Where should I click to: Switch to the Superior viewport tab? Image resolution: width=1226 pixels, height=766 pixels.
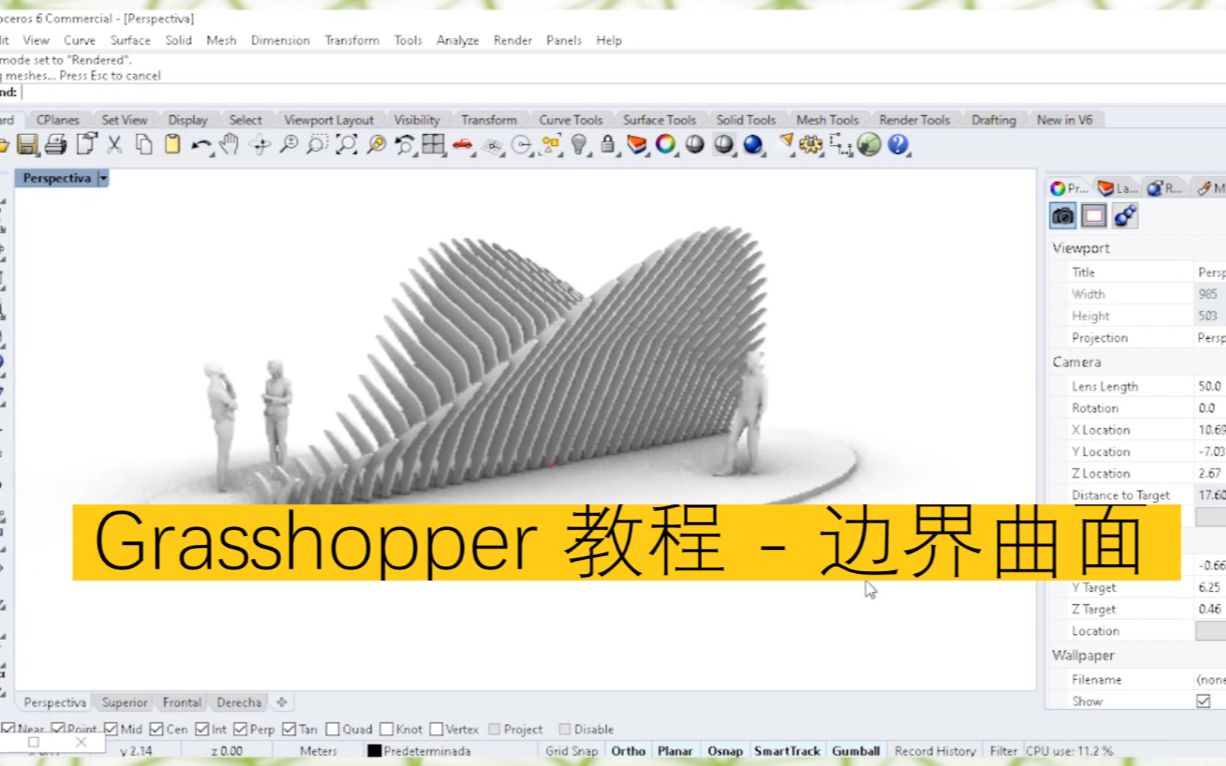pos(124,702)
